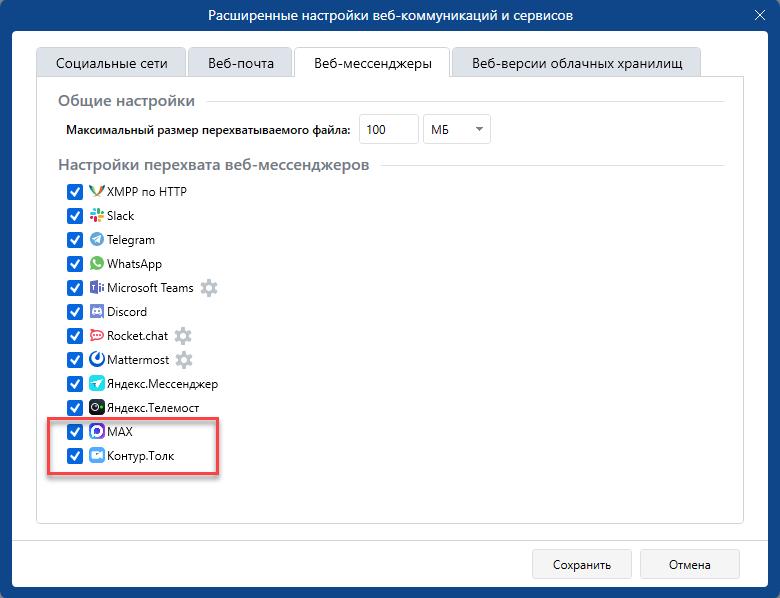The width and height of the screenshot is (780, 598).
Task: Uncheck the XMPP по HTTP checkbox
Action: coord(75,192)
